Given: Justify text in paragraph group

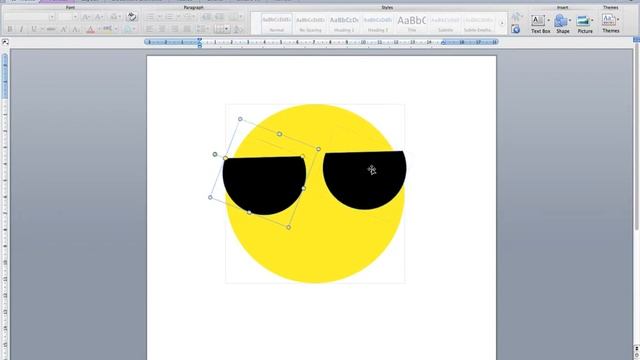Looking at the screenshot, I should [187, 29].
